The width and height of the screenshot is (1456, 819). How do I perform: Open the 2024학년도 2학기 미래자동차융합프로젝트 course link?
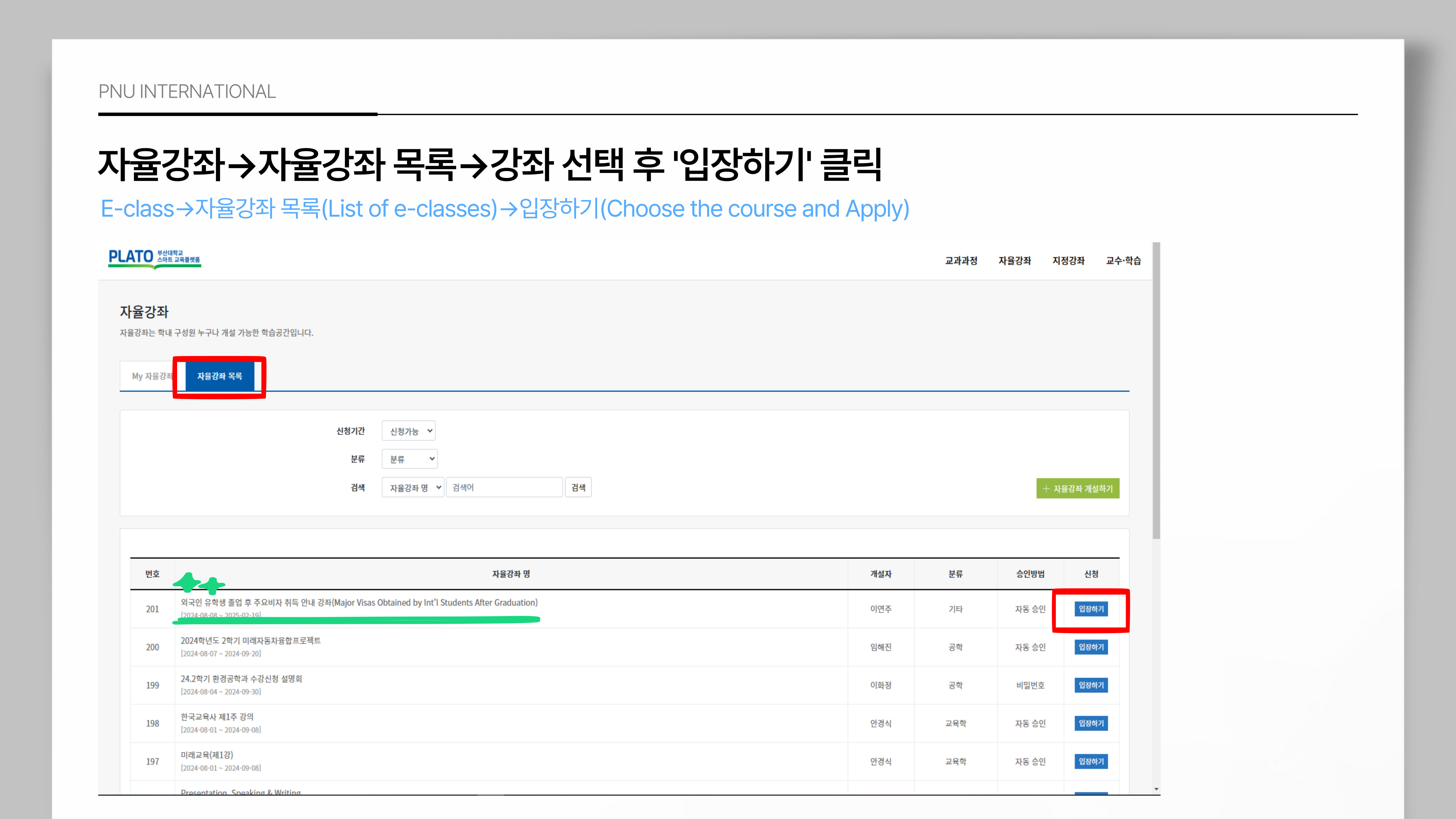coord(250,641)
